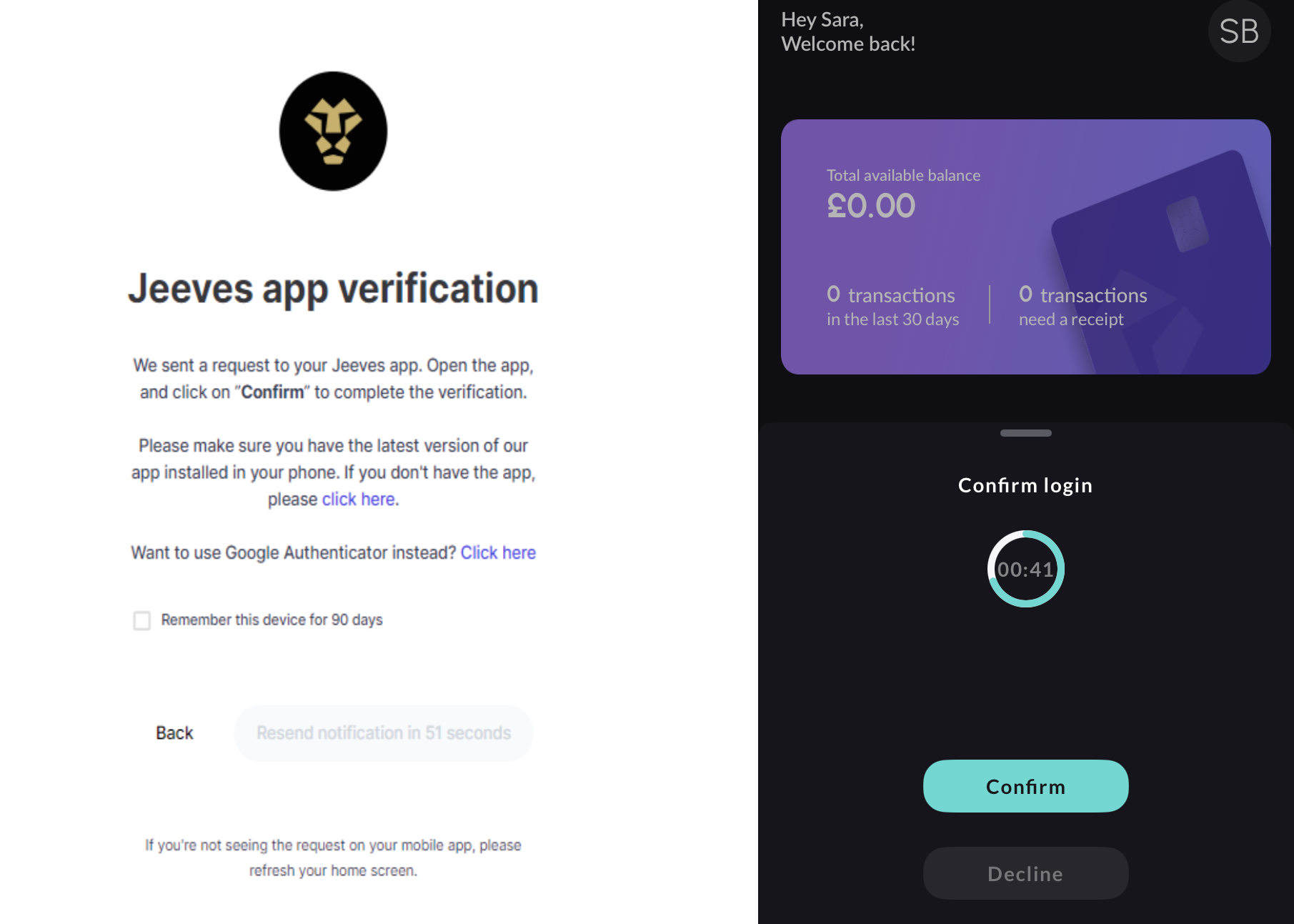Image resolution: width=1294 pixels, height=924 pixels.
Task: Click here to switch to Google Authenticator
Action: 498,552
